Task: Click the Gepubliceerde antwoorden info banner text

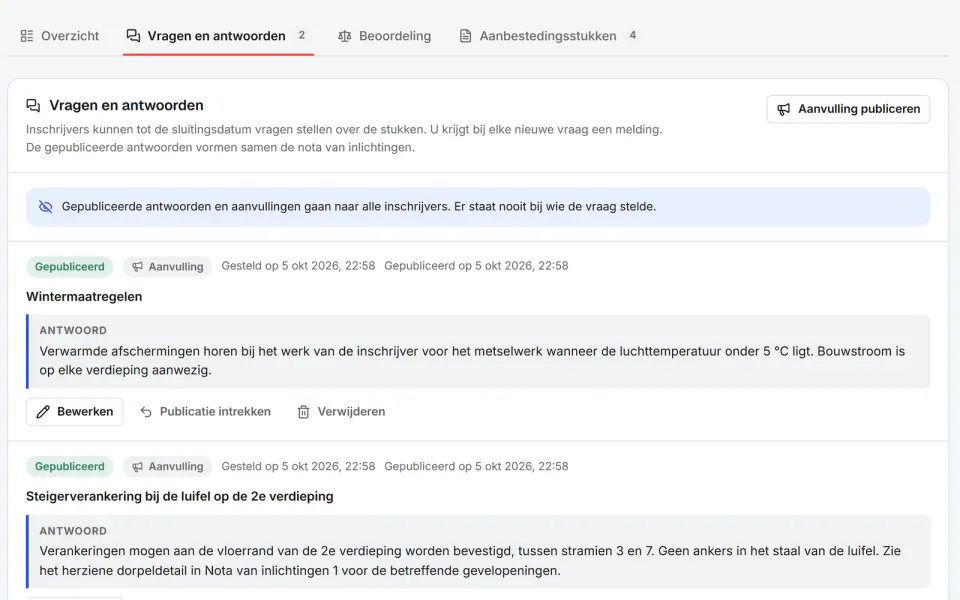Action: 359,207
